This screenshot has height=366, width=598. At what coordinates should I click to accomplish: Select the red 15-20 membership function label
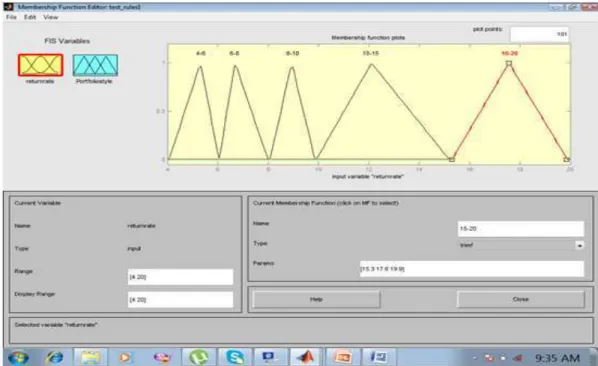click(510, 53)
